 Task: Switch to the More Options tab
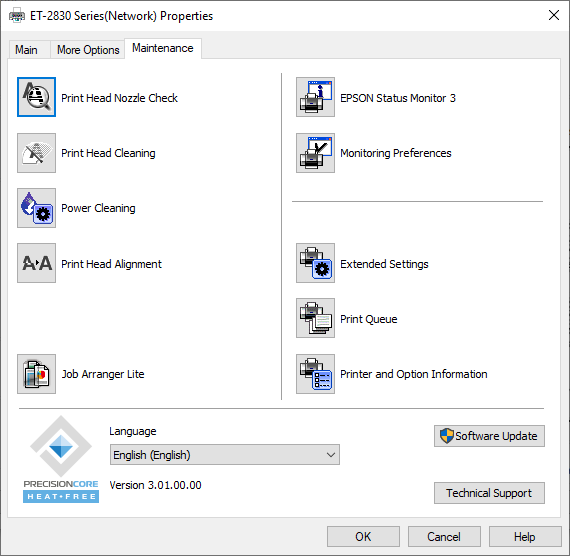(x=88, y=50)
